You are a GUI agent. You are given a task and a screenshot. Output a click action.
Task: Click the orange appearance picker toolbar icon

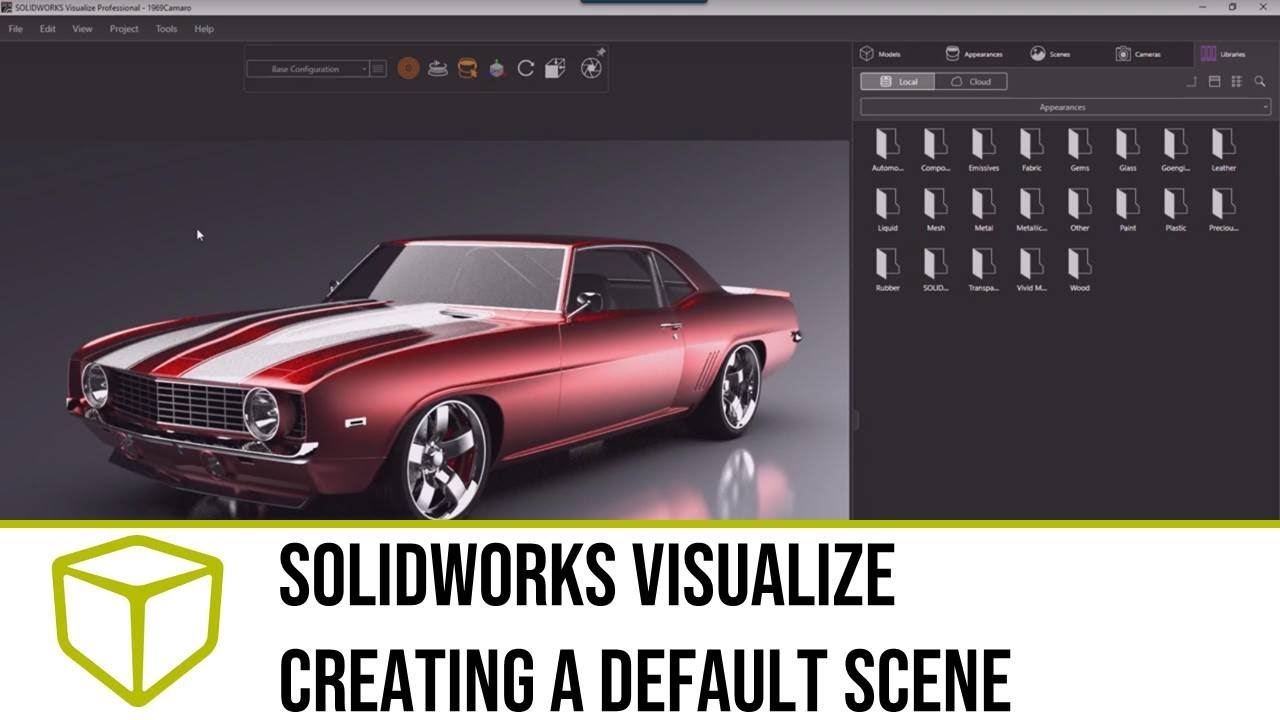coord(467,69)
